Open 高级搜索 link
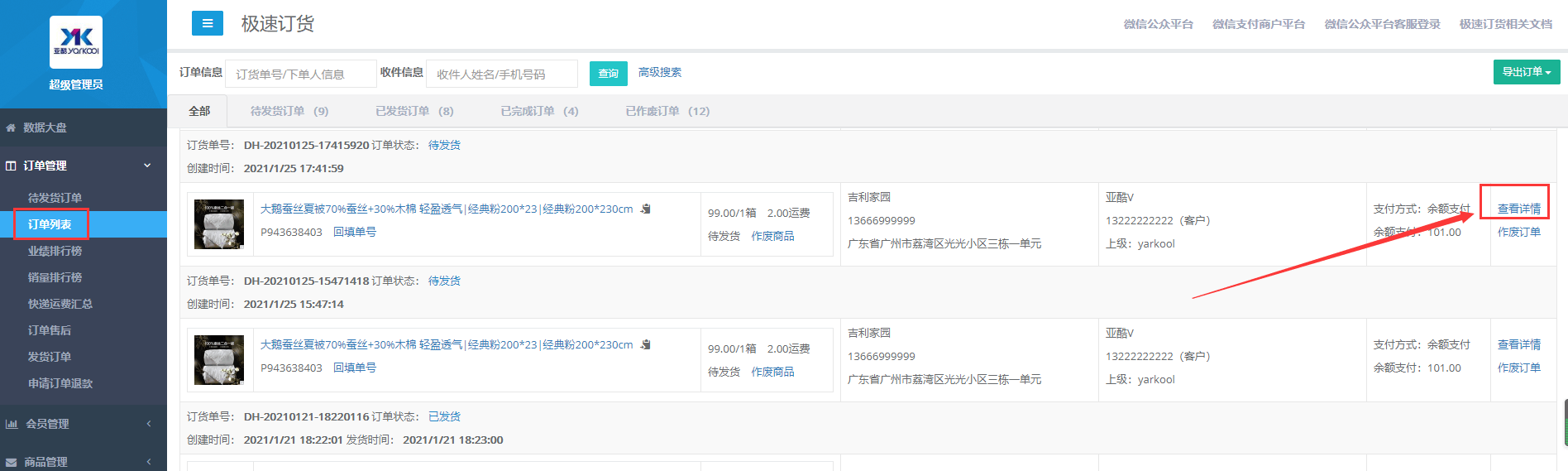This screenshot has height=471, width=1568. (660, 72)
